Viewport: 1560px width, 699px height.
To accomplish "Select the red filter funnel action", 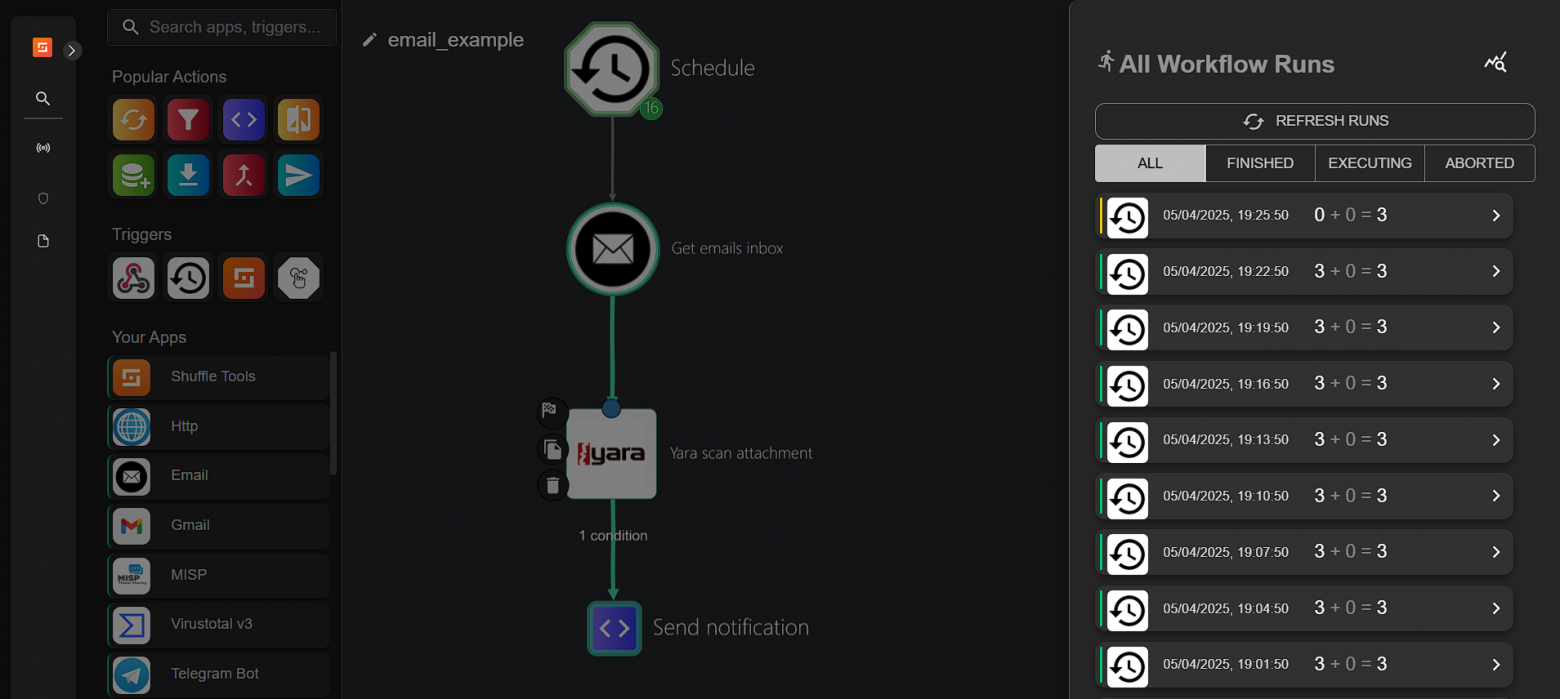I will pyautogui.click(x=188, y=120).
